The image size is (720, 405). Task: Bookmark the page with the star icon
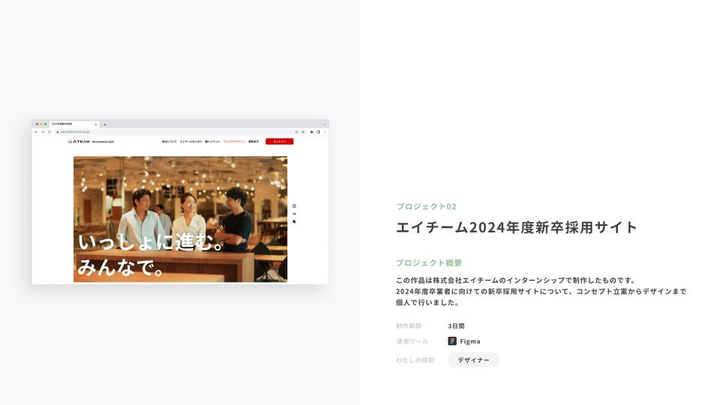click(x=303, y=132)
